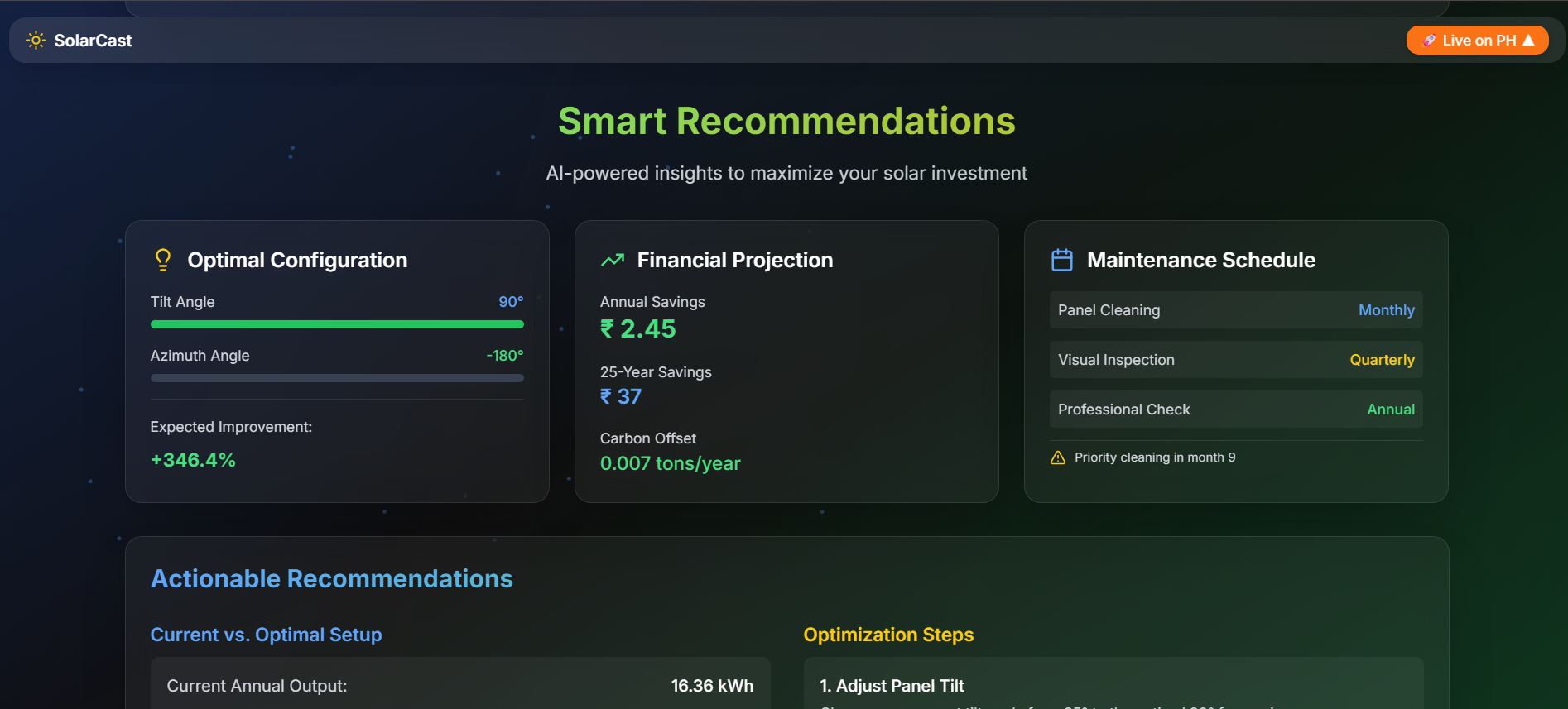This screenshot has height=709, width=1568.
Task: Click the 16.36 kWh current annual output value
Action: click(712, 686)
